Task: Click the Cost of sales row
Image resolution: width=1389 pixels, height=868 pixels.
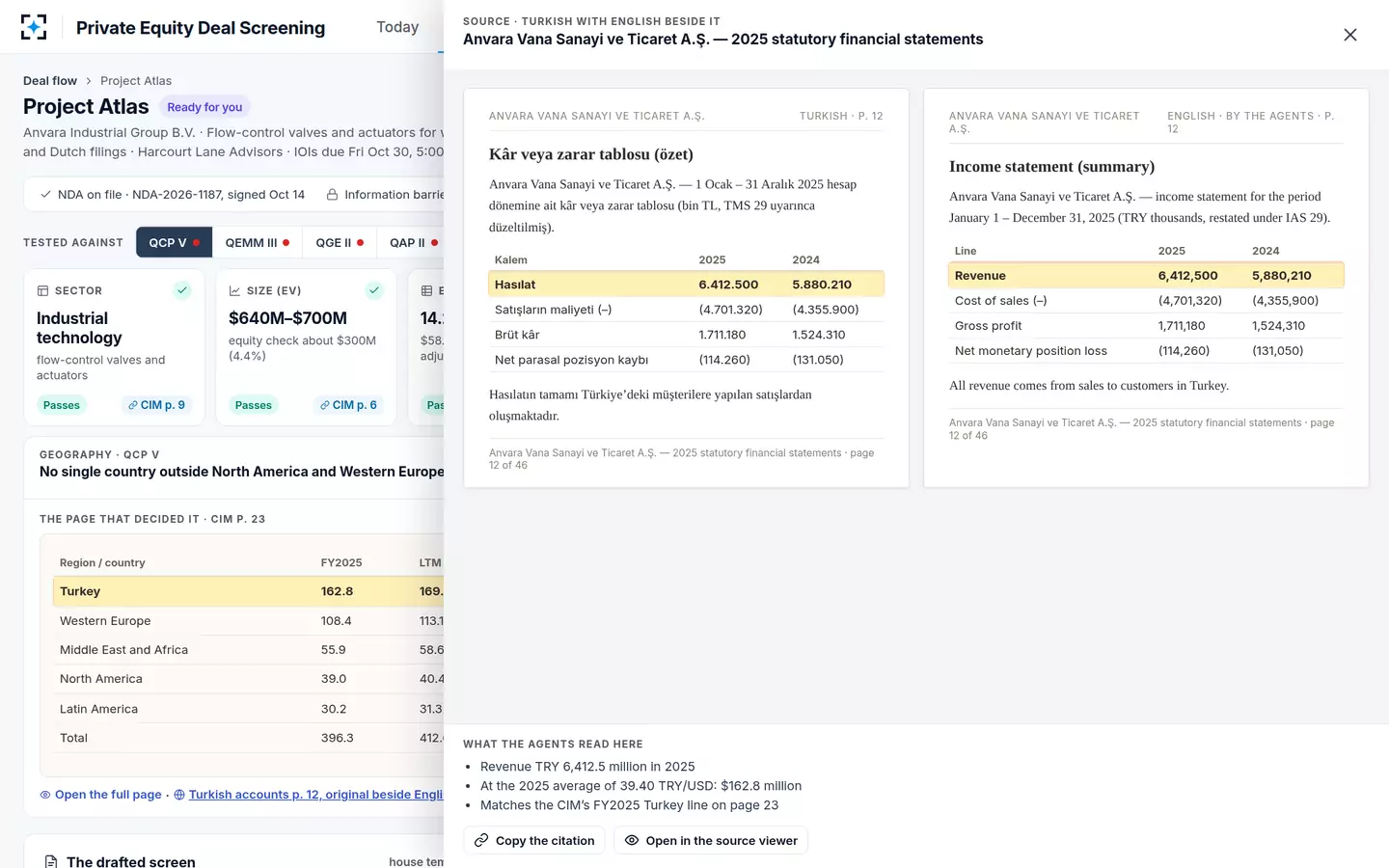Action: point(1146,301)
